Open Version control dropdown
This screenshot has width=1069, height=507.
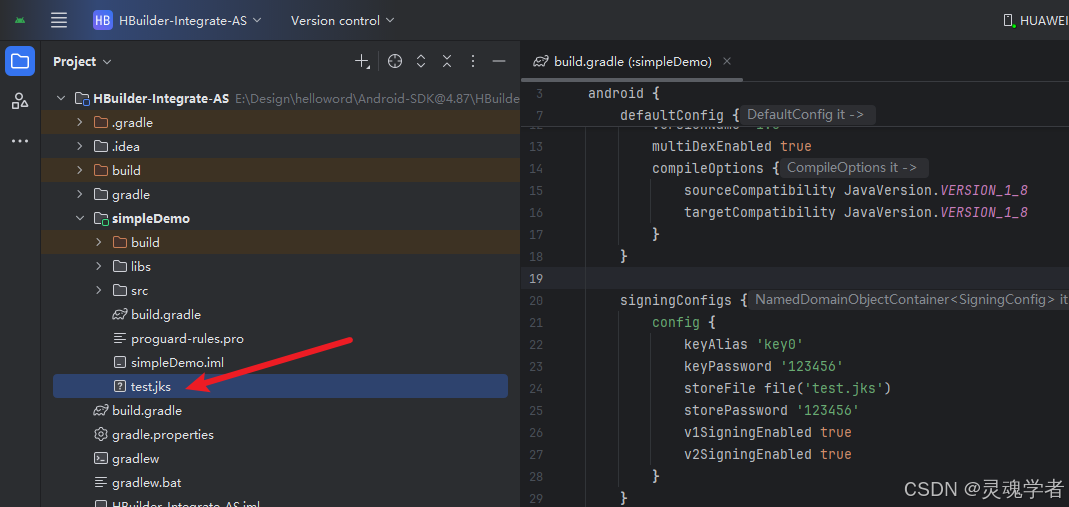(342, 20)
